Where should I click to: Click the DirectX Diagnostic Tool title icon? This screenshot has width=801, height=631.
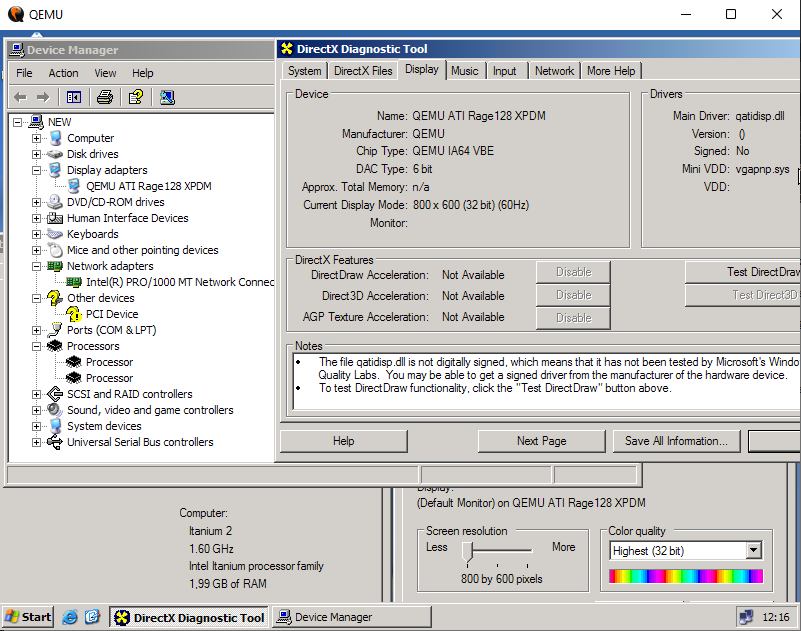(x=287, y=49)
